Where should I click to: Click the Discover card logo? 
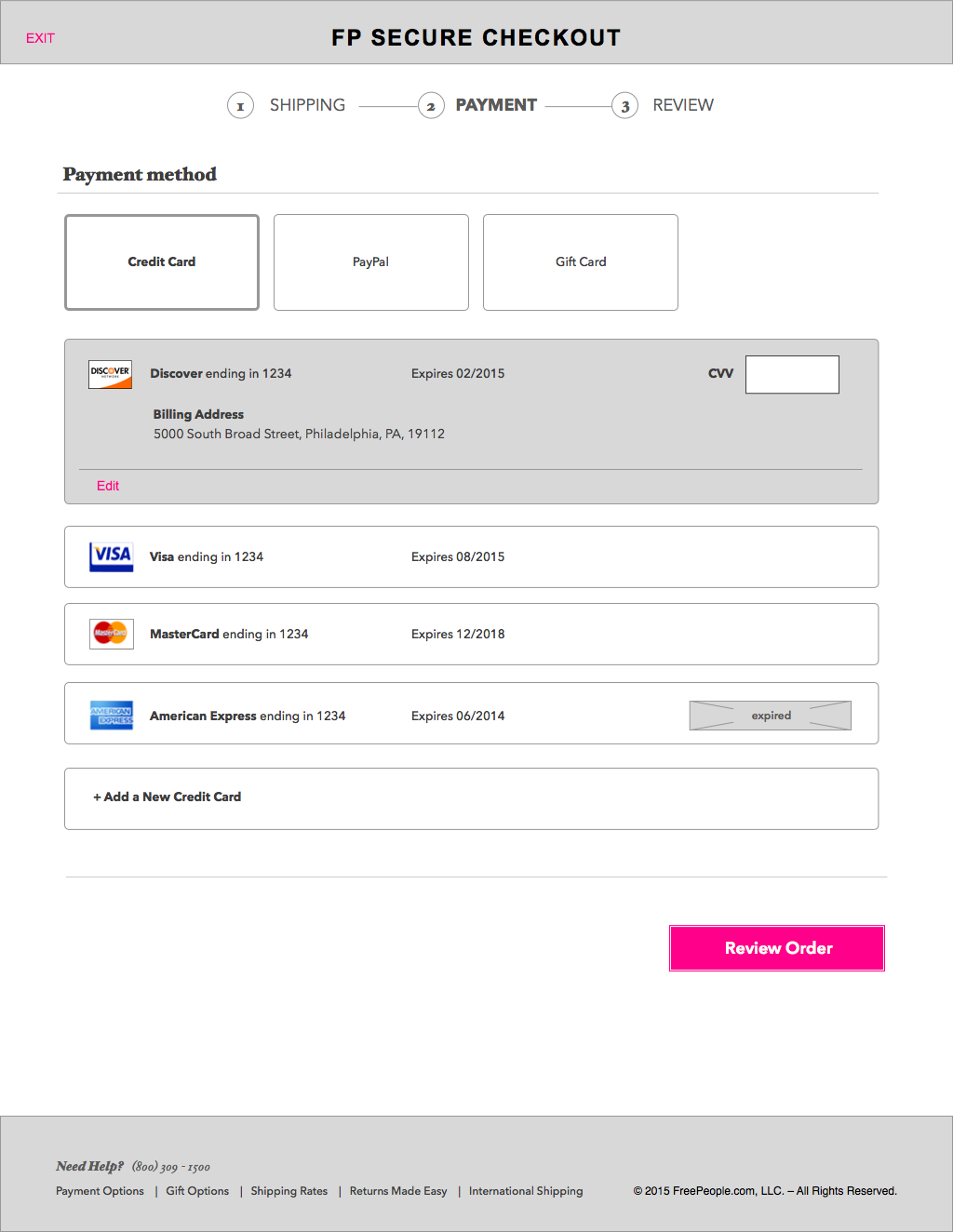(x=110, y=374)
